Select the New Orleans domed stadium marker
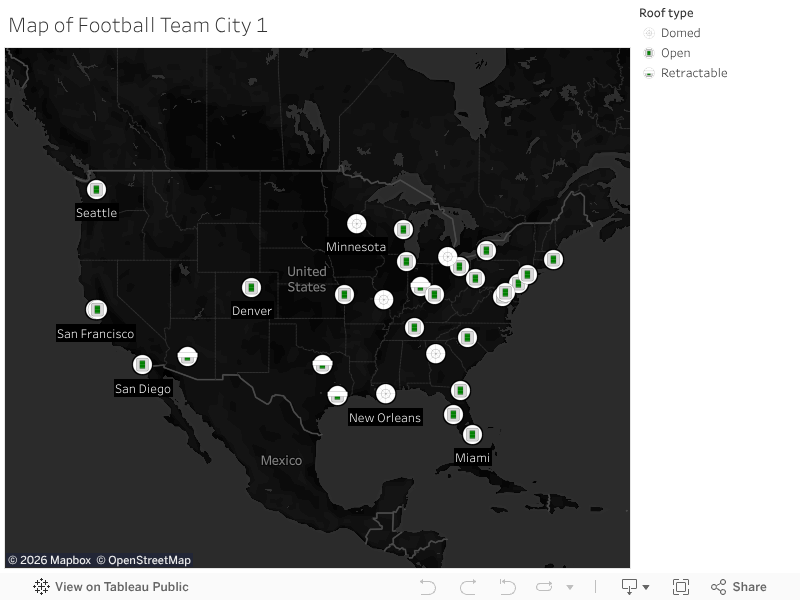 [x=385, y=394]
